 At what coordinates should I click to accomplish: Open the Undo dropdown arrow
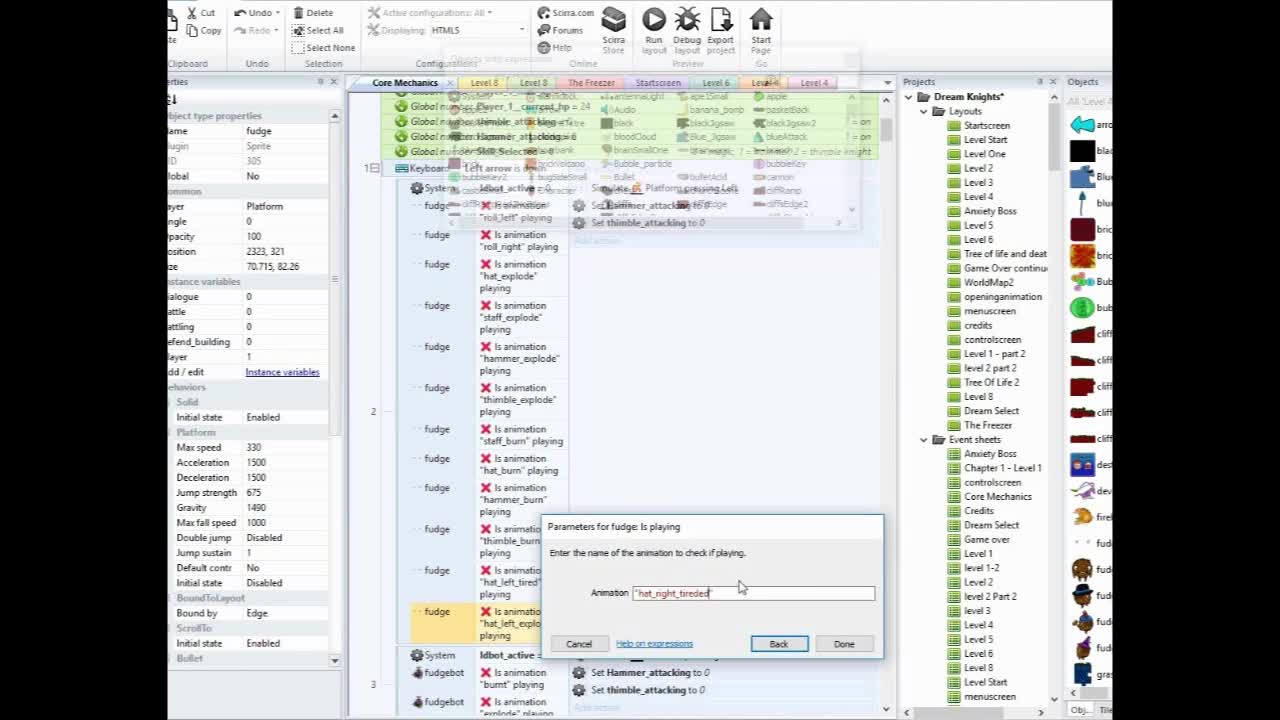click(x=278, y=13)
